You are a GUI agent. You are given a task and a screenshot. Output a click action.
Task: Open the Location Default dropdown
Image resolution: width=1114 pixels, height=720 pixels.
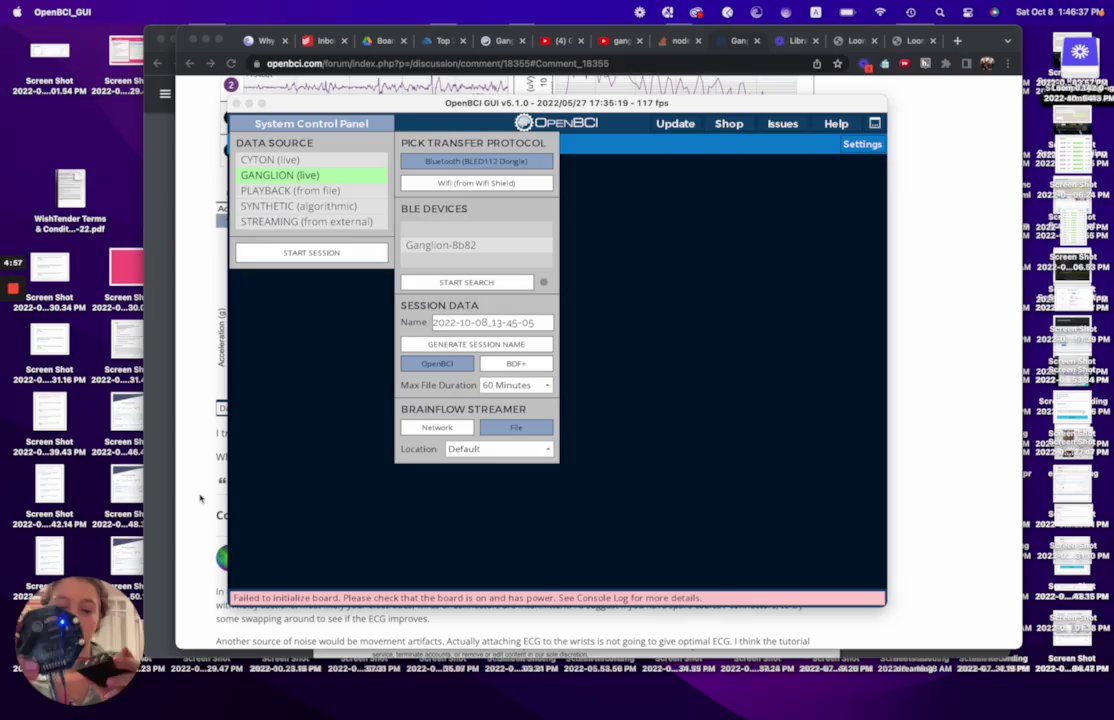pos(499,448)
